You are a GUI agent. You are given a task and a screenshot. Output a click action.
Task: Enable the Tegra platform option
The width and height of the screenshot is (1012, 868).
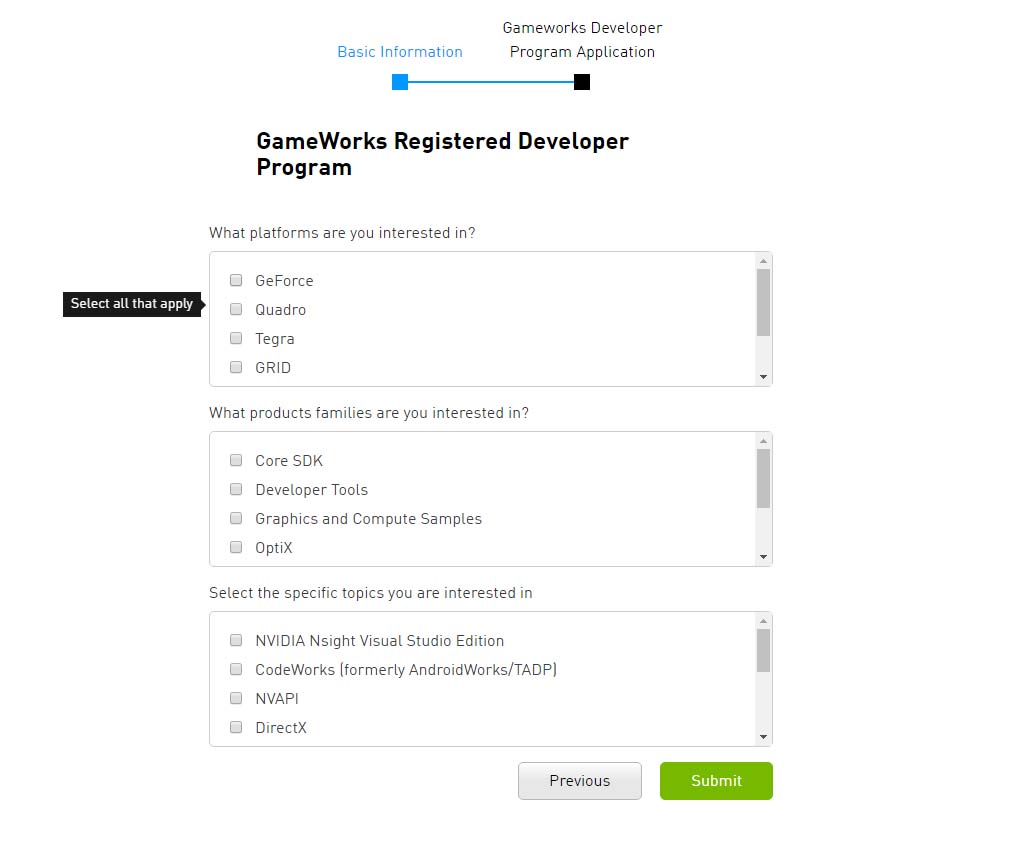pyautogui.click(x=236, y=338)
